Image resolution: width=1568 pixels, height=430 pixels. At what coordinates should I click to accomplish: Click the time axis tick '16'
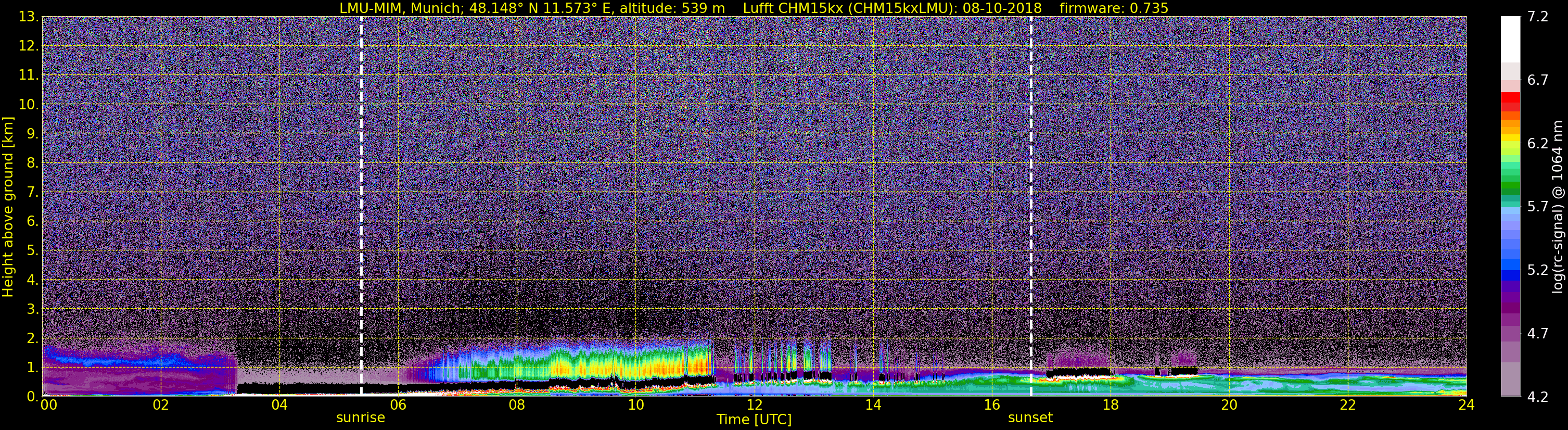(991, 405)
